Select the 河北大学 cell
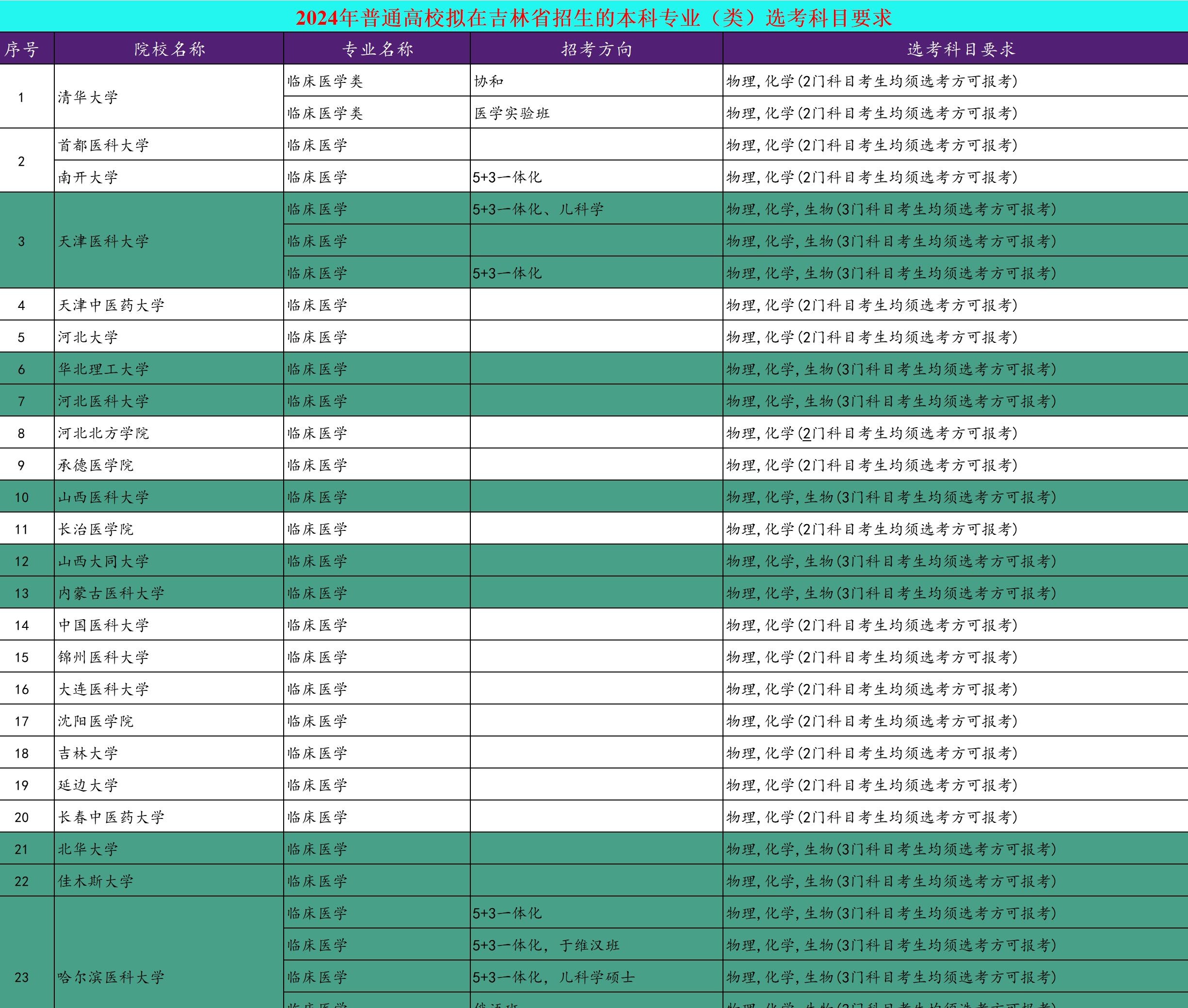The width and height of the screenshot is (1188, 1008). pos(169,336)
